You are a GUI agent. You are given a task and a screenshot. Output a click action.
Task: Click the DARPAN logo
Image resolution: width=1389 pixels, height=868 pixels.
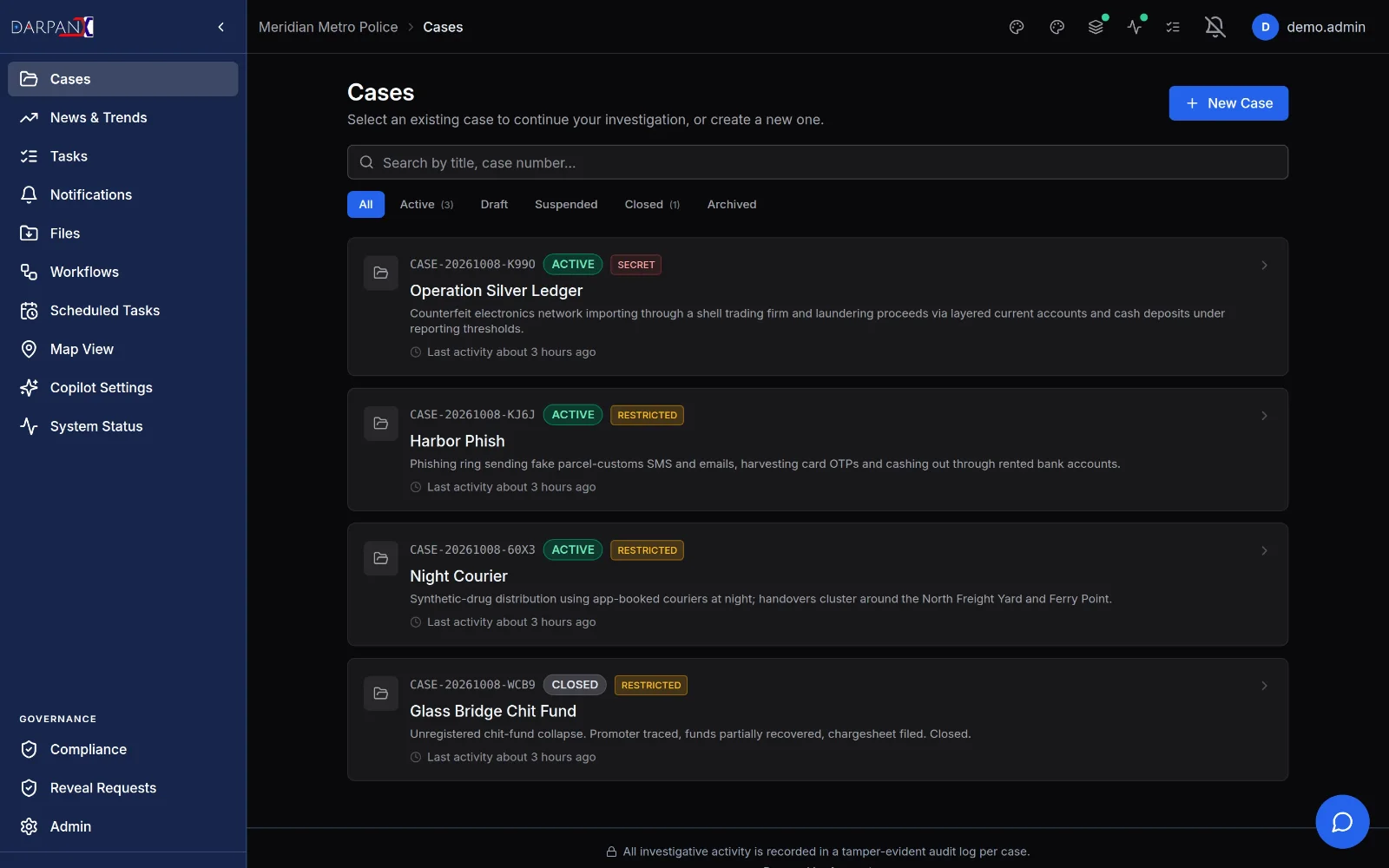coord(52,27)
